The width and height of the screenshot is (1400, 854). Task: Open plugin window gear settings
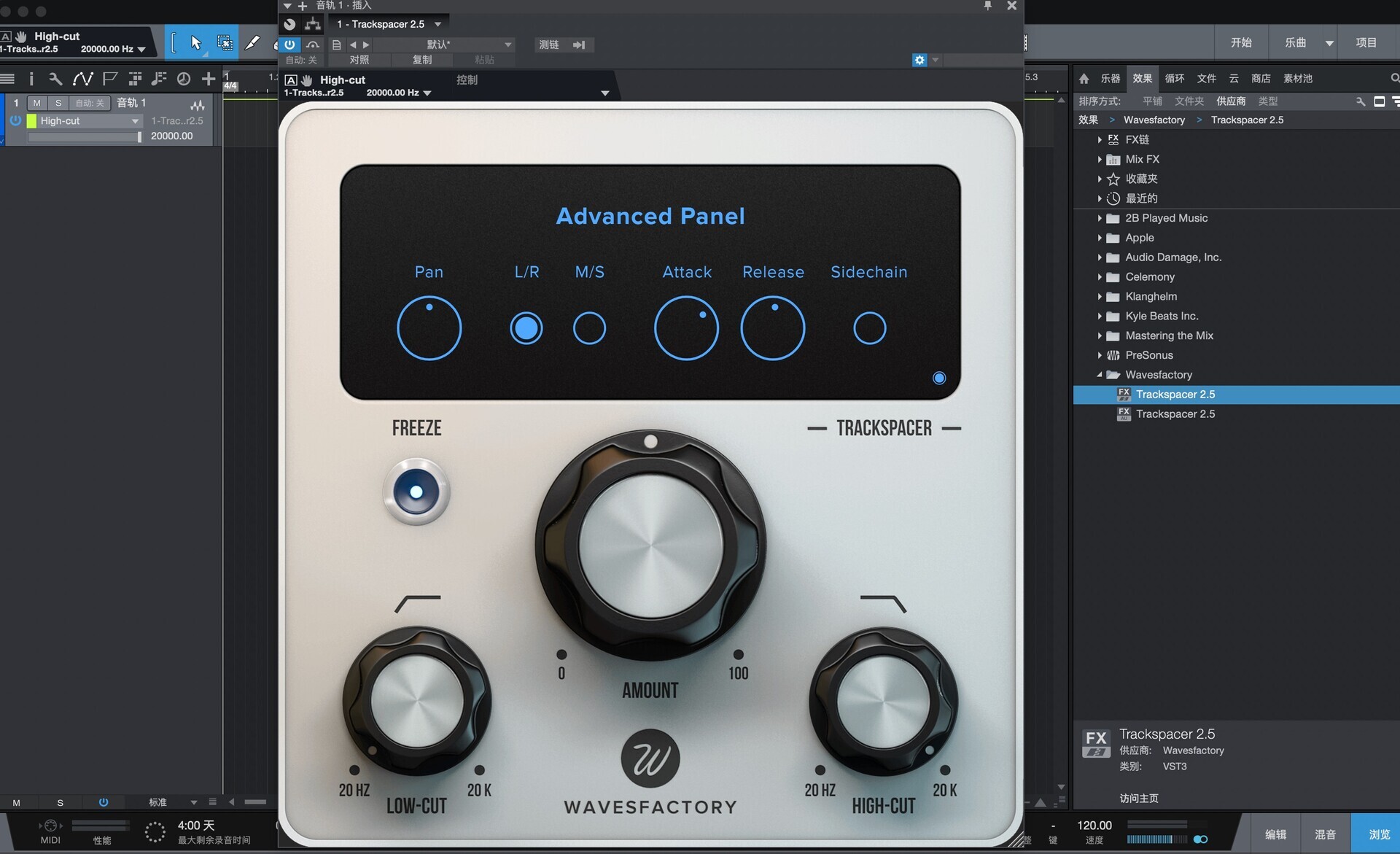[x=919, y=60]
